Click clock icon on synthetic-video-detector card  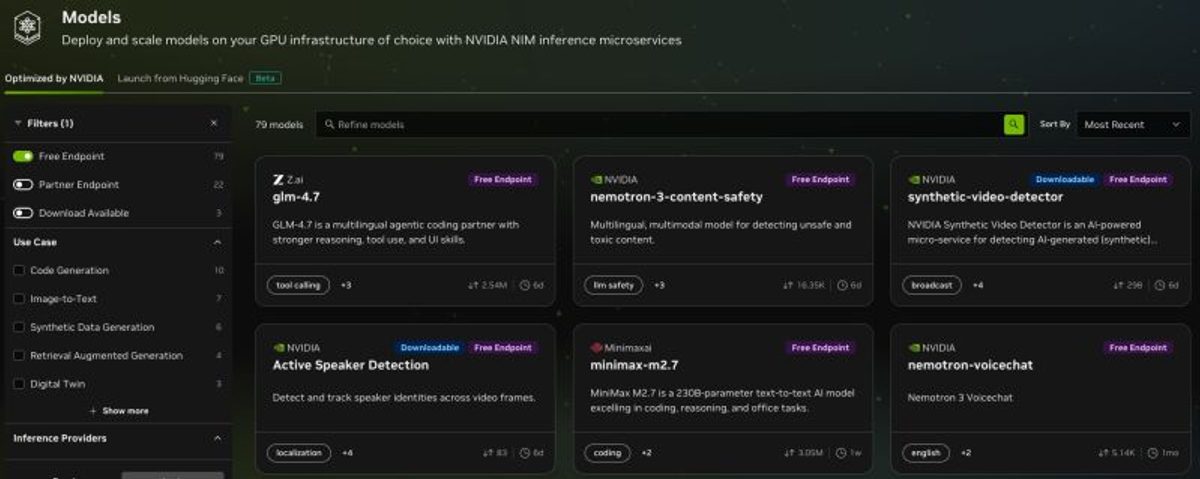pos(1161,285)
